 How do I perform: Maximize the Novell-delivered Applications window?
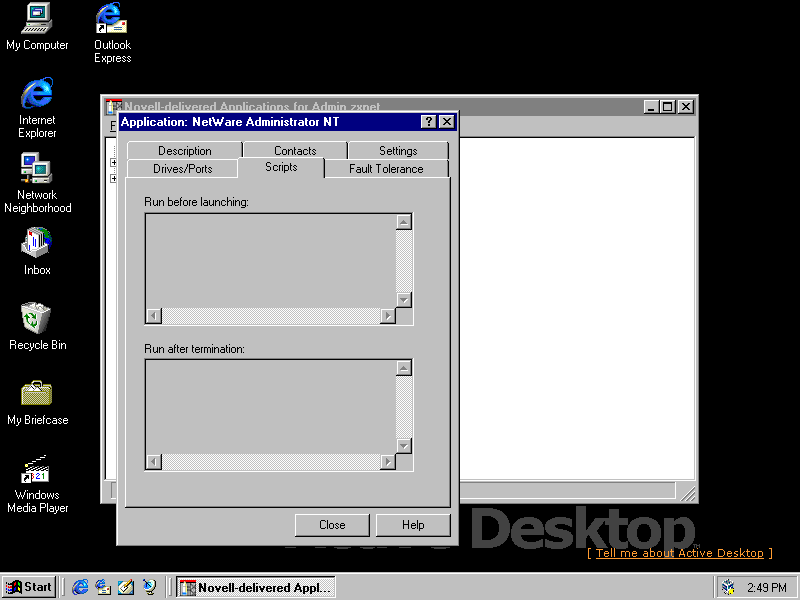click(x=667, y=107)
